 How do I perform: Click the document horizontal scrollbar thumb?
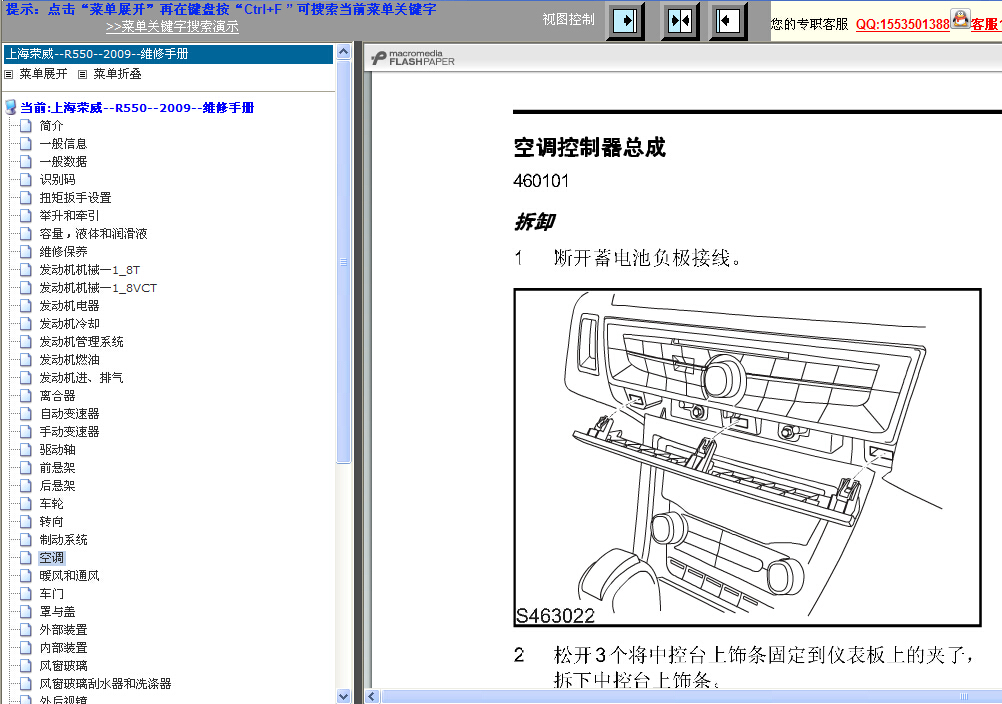pos(691,696)
